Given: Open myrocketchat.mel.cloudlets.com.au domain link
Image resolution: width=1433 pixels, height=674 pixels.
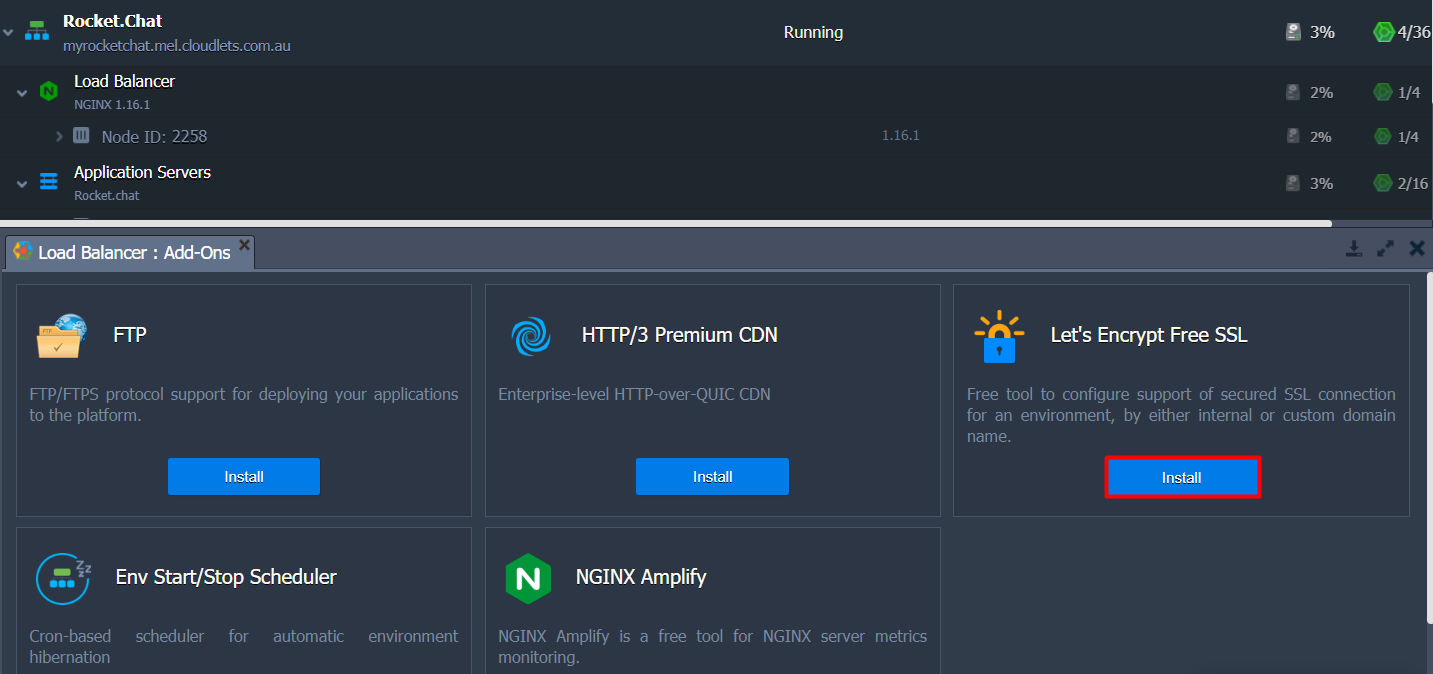Looking at the screenshot, I should 177,46.
